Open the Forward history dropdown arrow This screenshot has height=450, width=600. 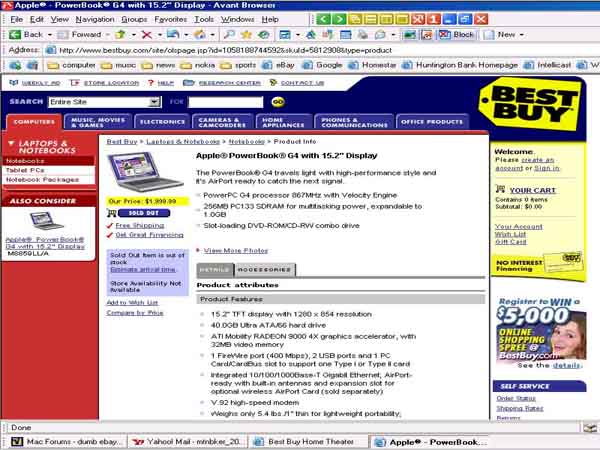(x=108, y=35)
